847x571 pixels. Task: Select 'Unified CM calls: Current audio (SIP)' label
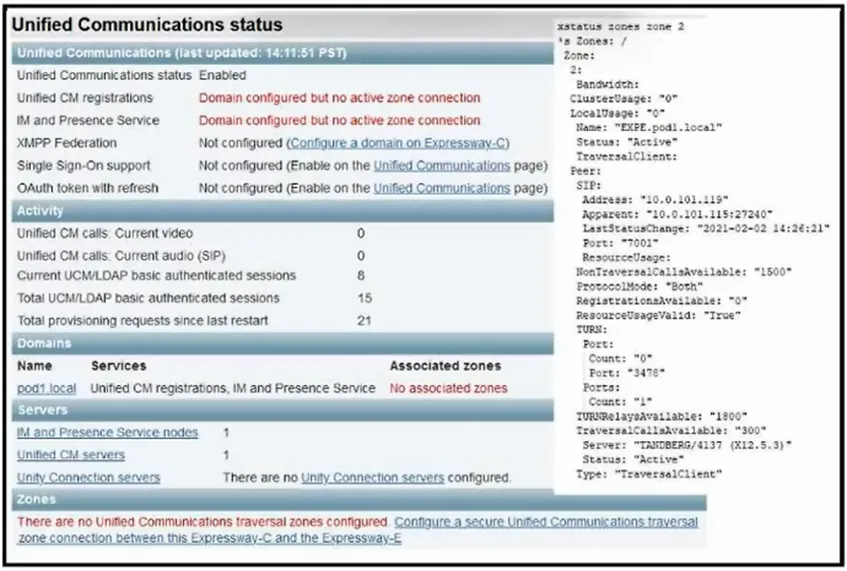point(121,256)
